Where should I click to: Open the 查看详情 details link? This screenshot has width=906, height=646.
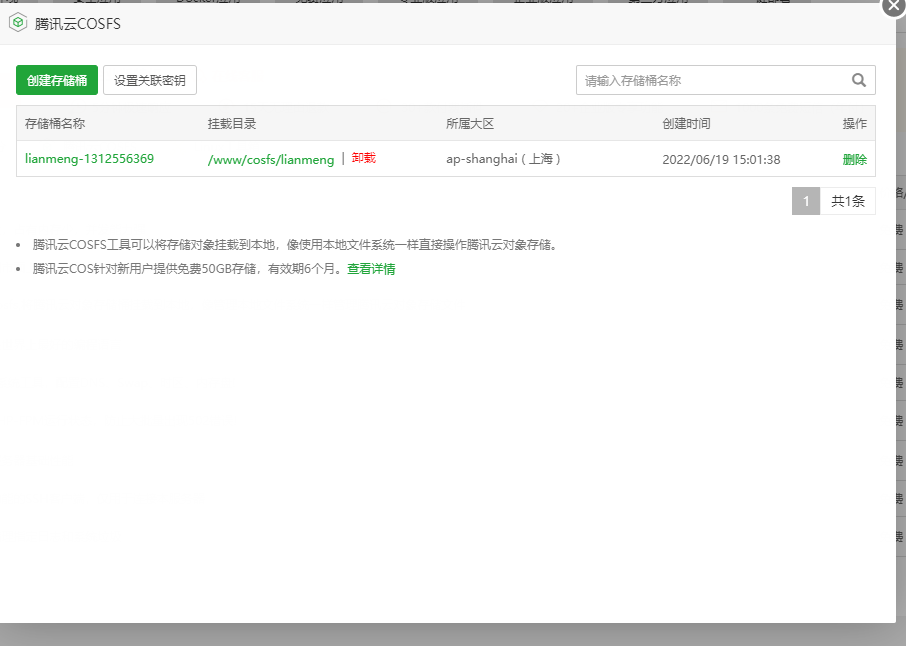point(371,269)
